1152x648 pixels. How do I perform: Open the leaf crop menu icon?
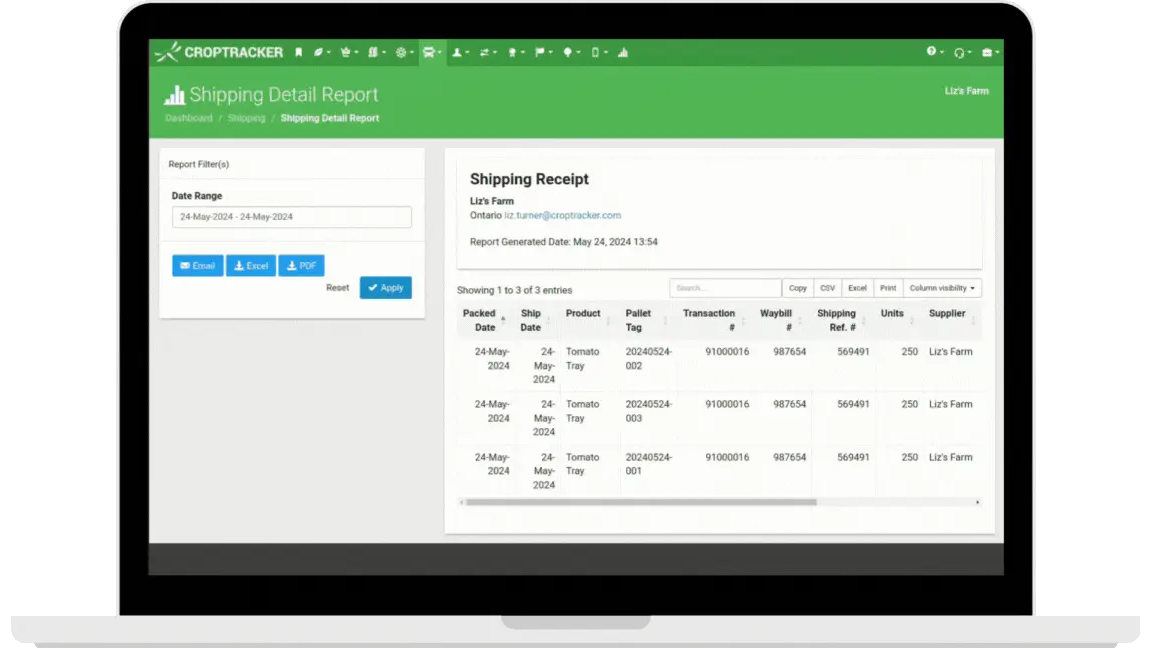321,52
